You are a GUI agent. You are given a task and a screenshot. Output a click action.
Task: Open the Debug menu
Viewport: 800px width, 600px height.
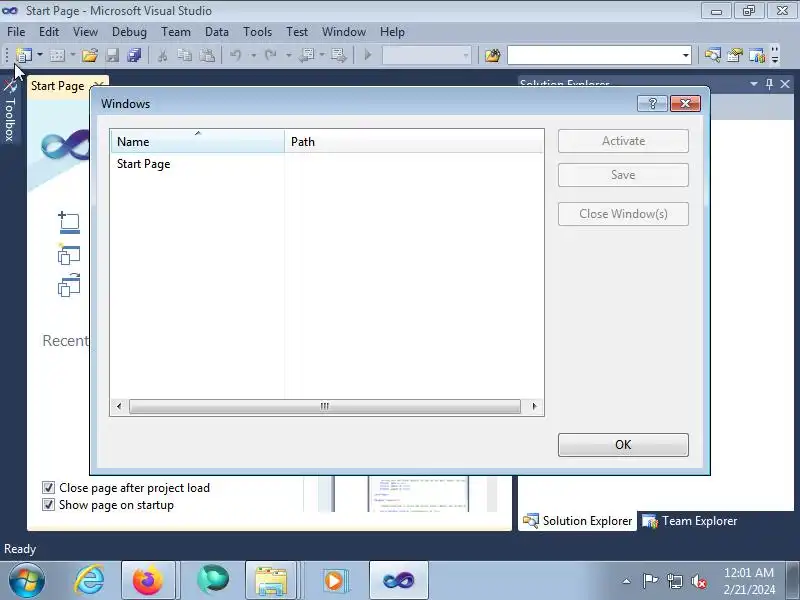point(129,32)
